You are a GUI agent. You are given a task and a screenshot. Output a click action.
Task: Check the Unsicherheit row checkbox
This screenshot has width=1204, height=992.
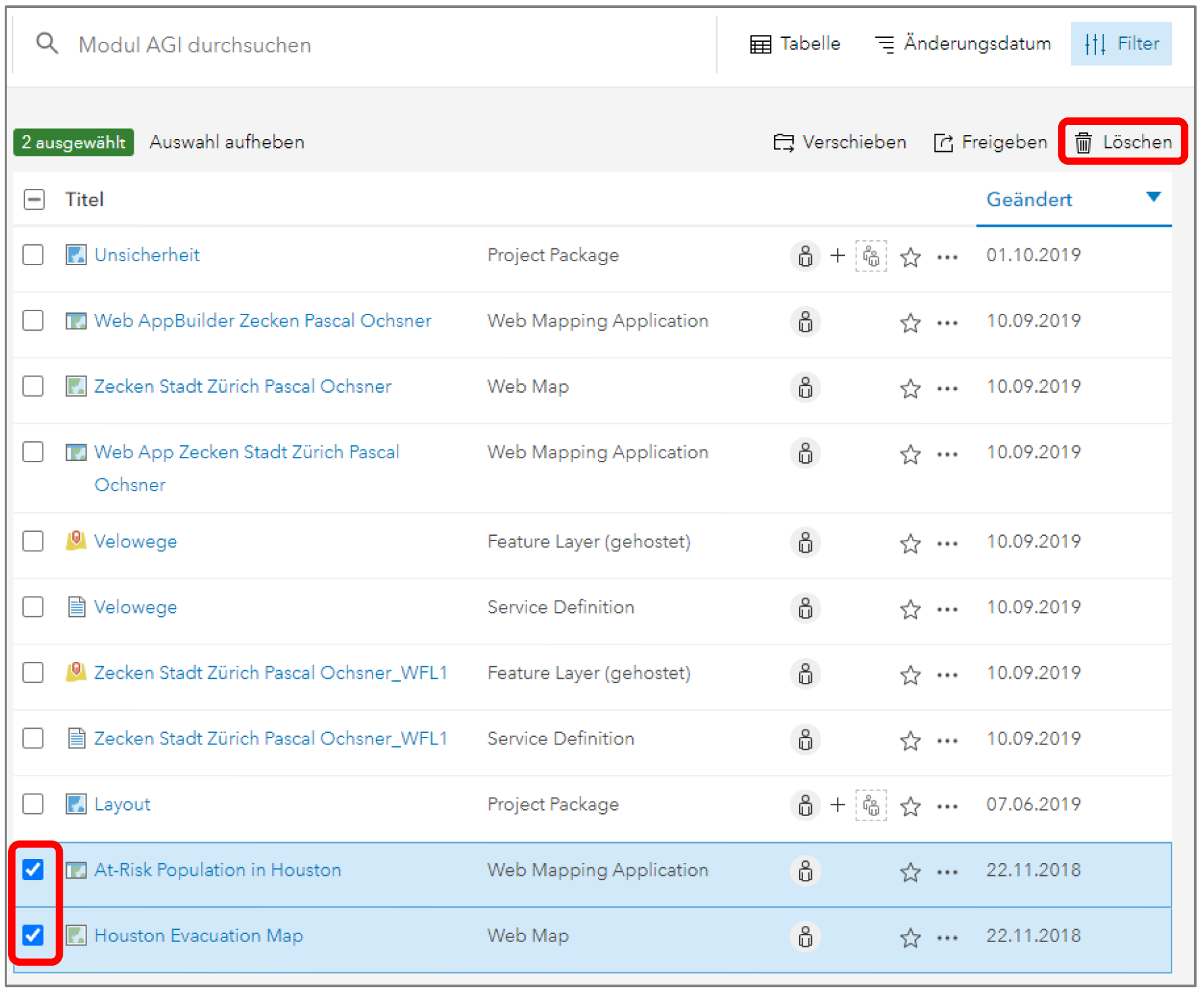point(33,255)
